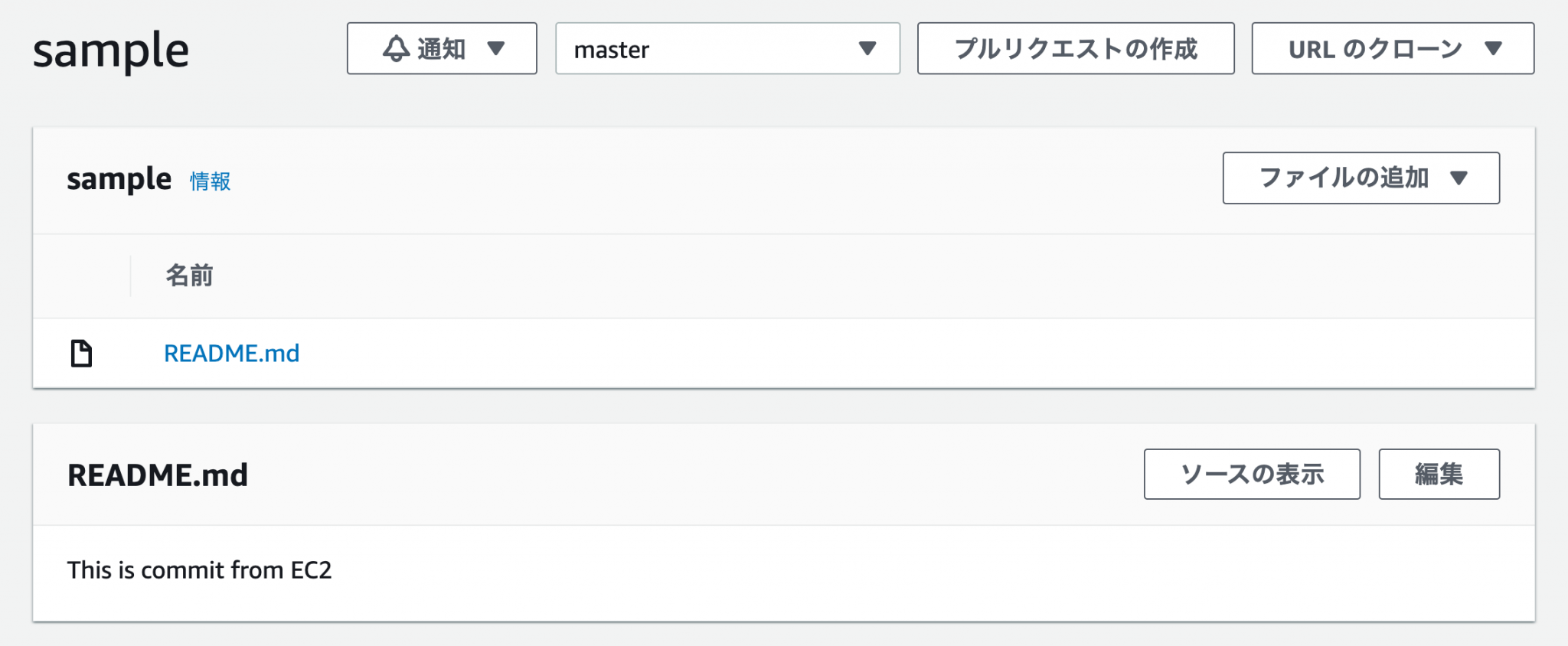Open the README.md file link
Viewport: 1568px width, 646px height.
click(x=232, y=353)
